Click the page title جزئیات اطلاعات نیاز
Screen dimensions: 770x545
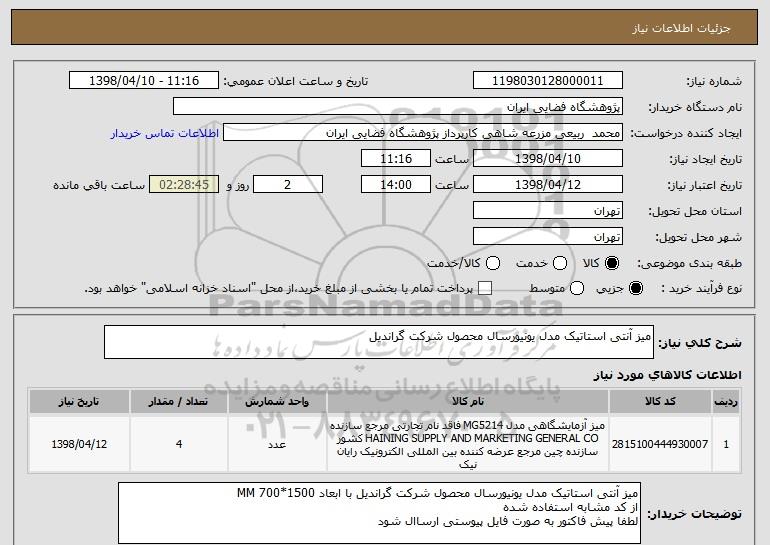681,28
